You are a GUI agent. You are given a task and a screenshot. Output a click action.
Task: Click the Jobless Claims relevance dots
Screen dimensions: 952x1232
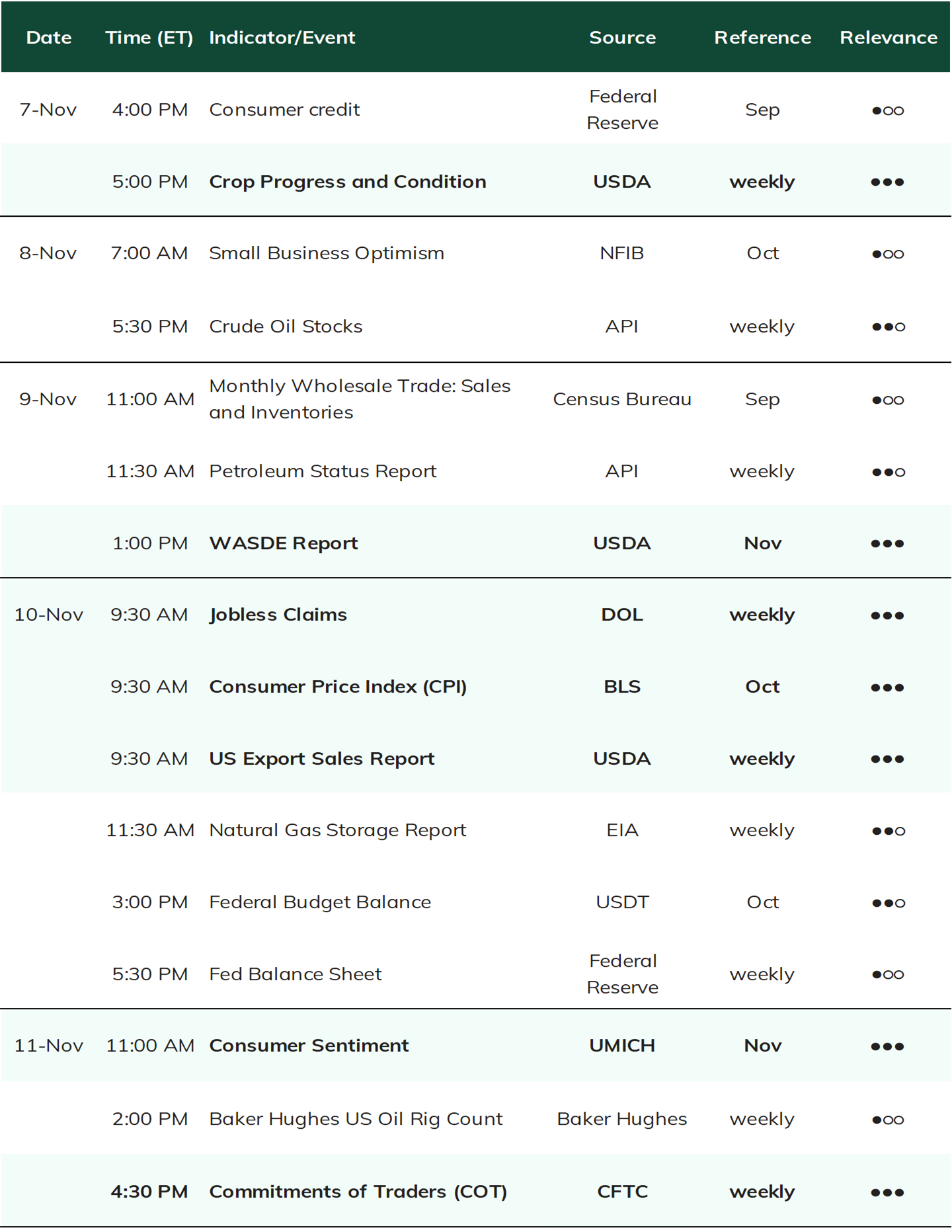pyautogui.click(x=887, y=615)
